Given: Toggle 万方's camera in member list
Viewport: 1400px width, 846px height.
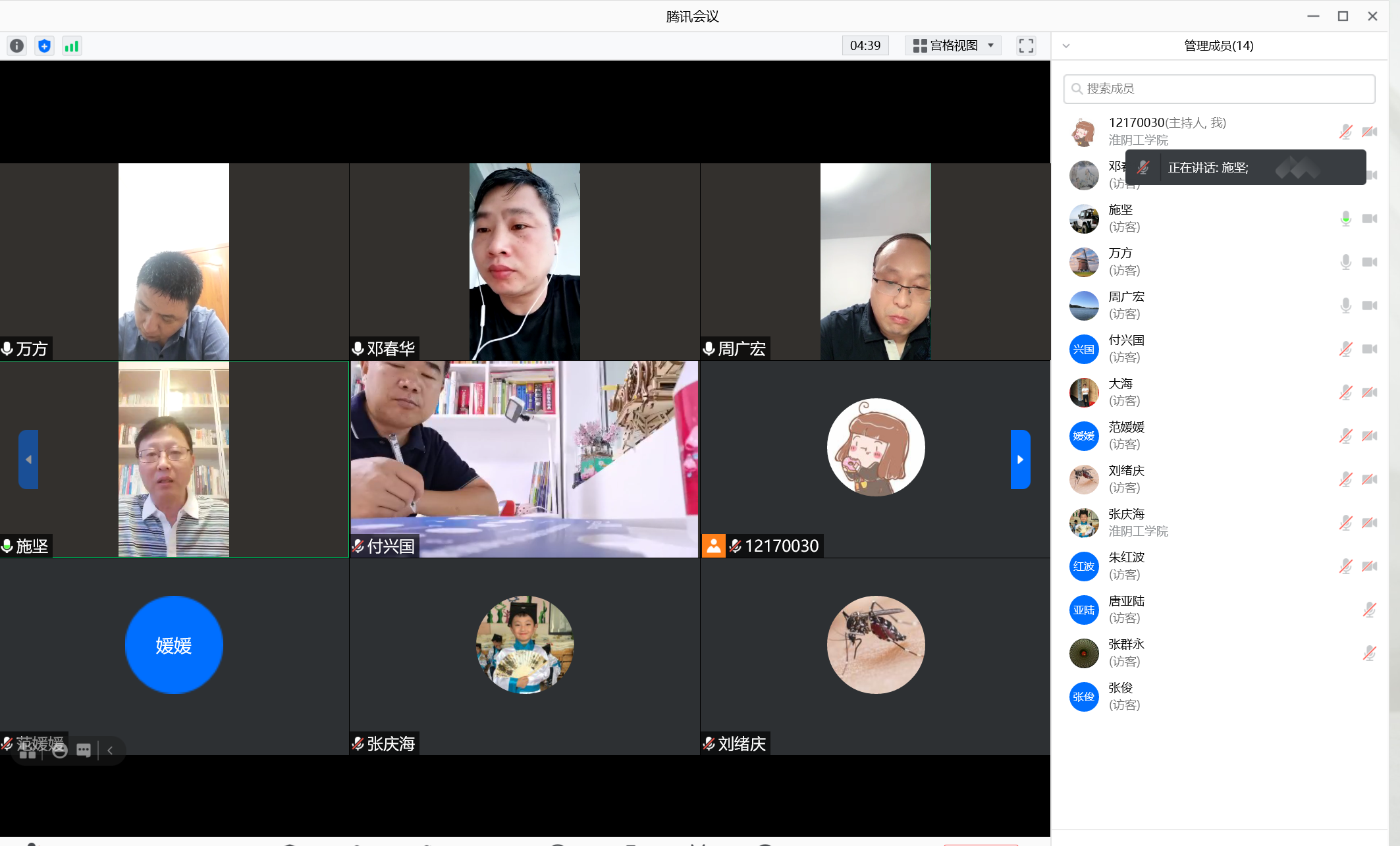Looking at the screenshot, I should click(x=1369, y=262).
